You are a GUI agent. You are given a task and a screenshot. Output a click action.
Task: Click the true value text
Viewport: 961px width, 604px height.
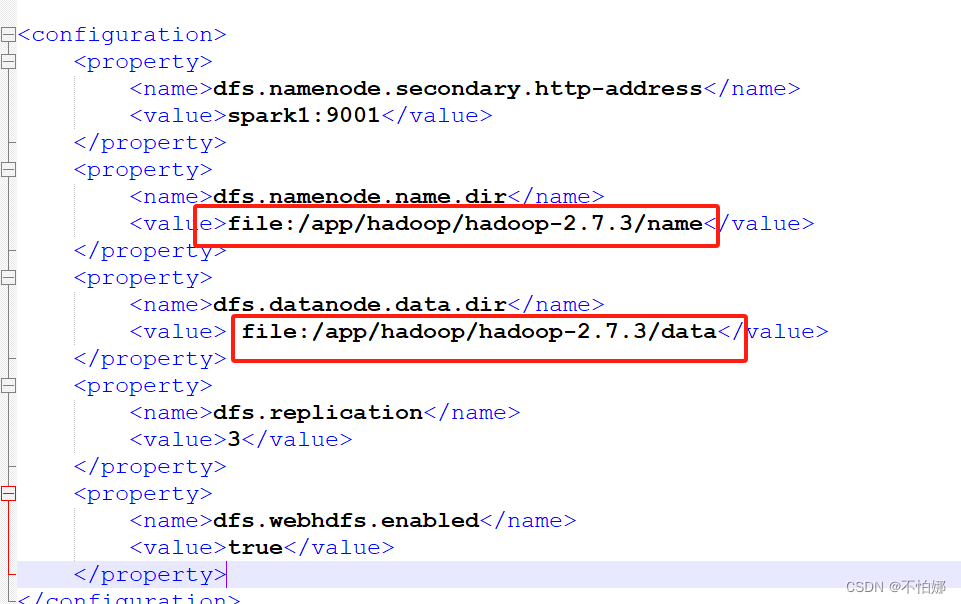(256, 548)
